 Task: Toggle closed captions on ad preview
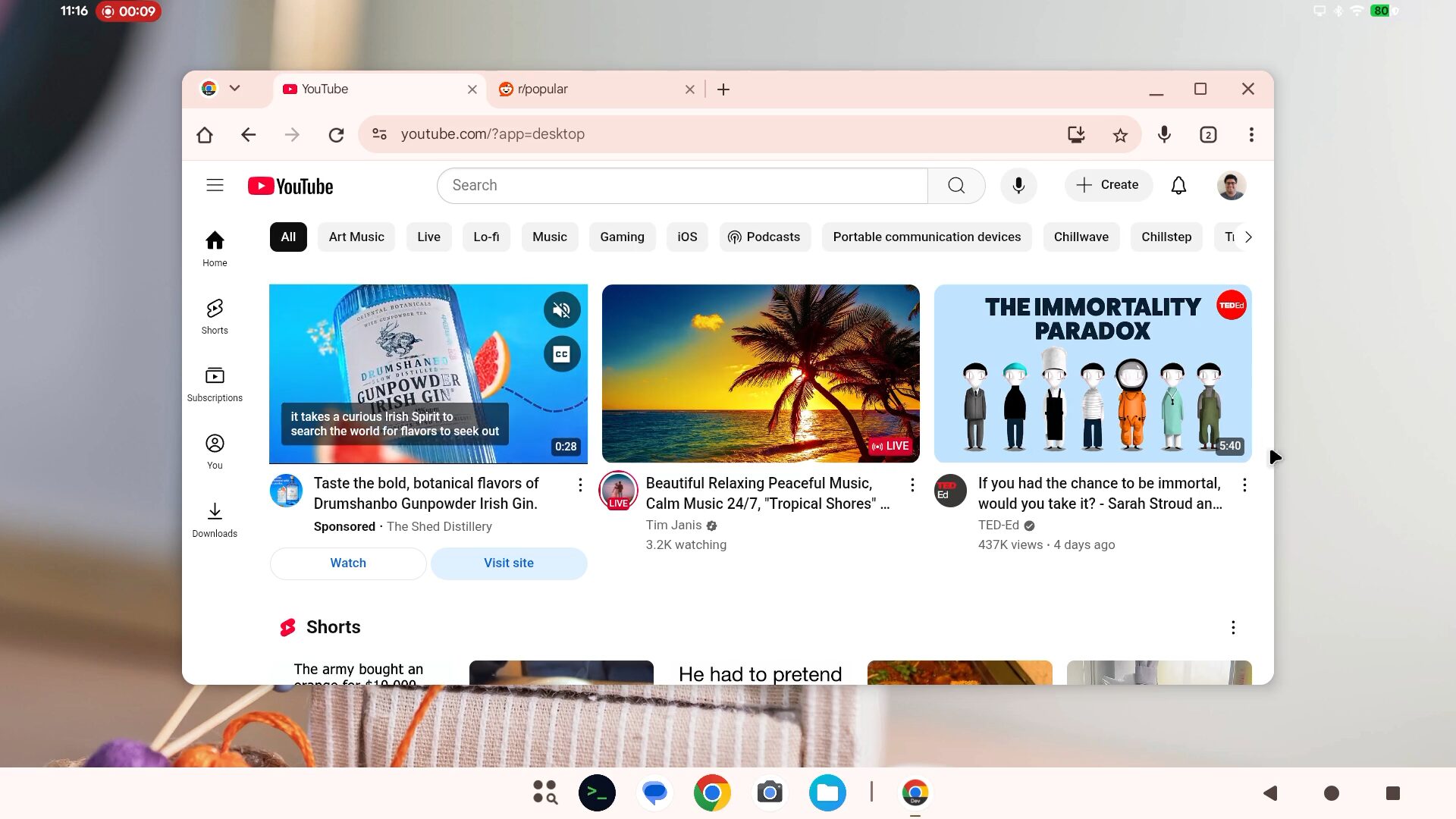(561, 354)
